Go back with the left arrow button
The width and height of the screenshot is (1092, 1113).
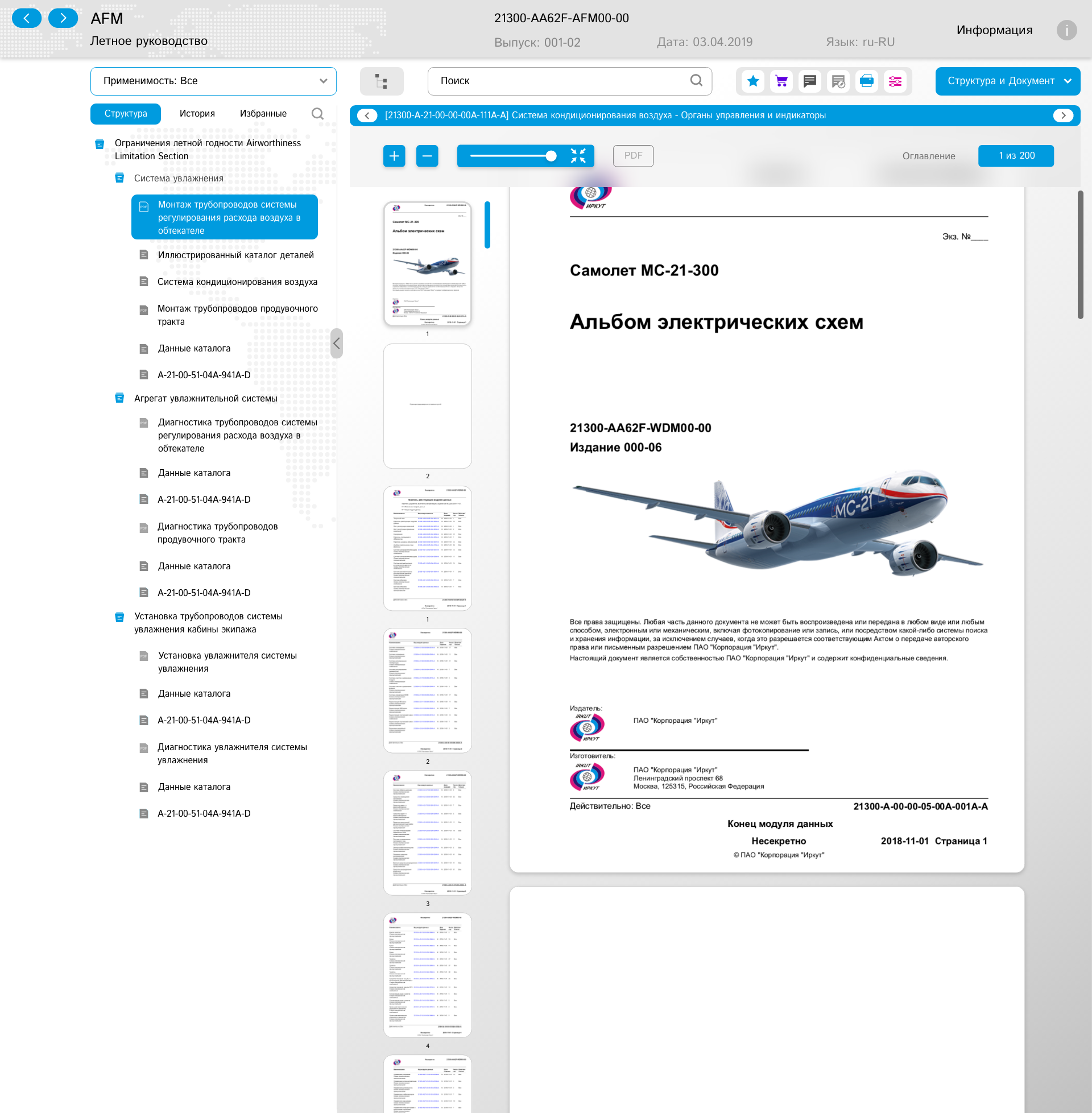(x=26, y=18)
